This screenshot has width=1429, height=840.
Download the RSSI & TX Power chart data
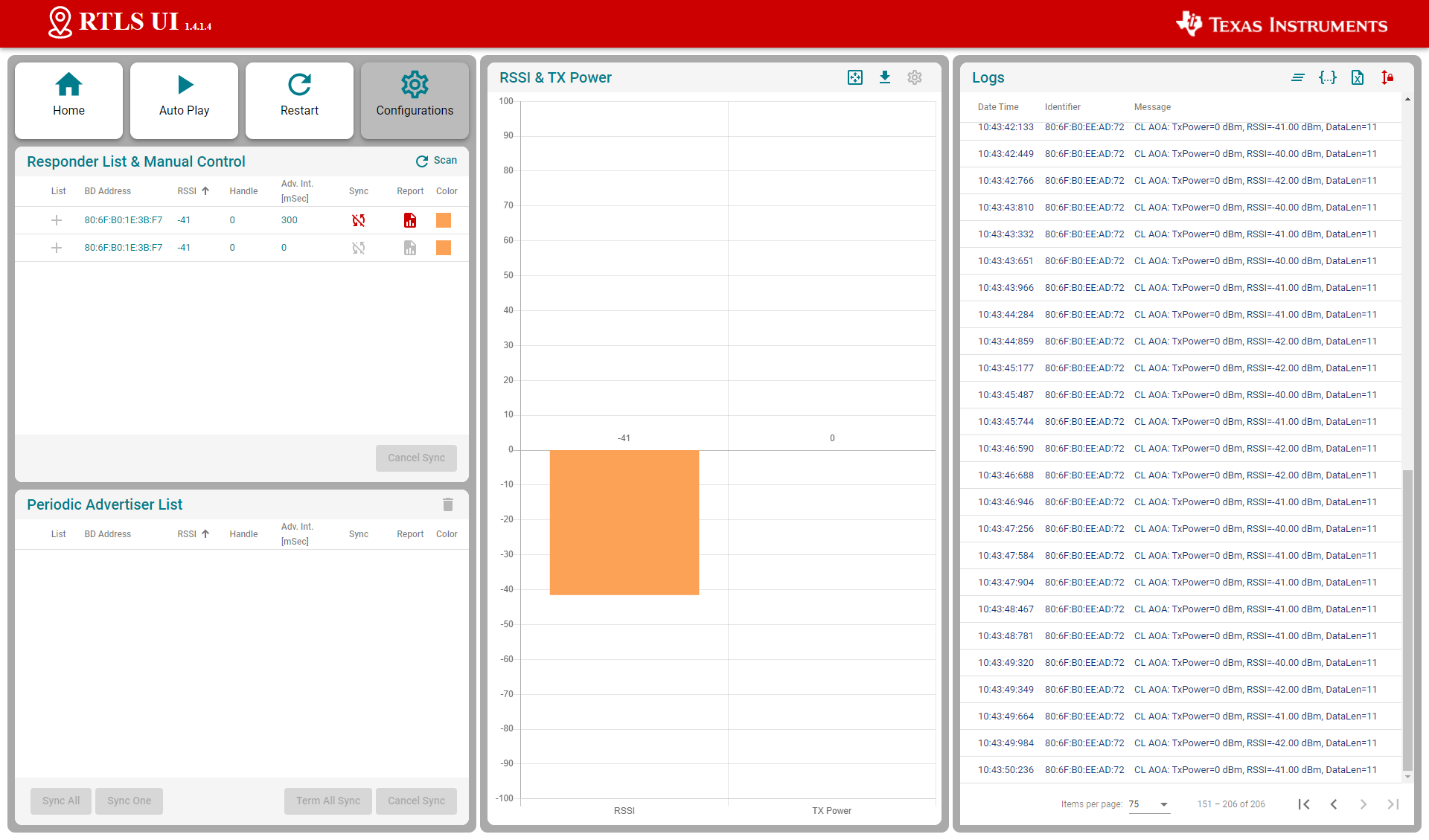[x=885, y=77]
